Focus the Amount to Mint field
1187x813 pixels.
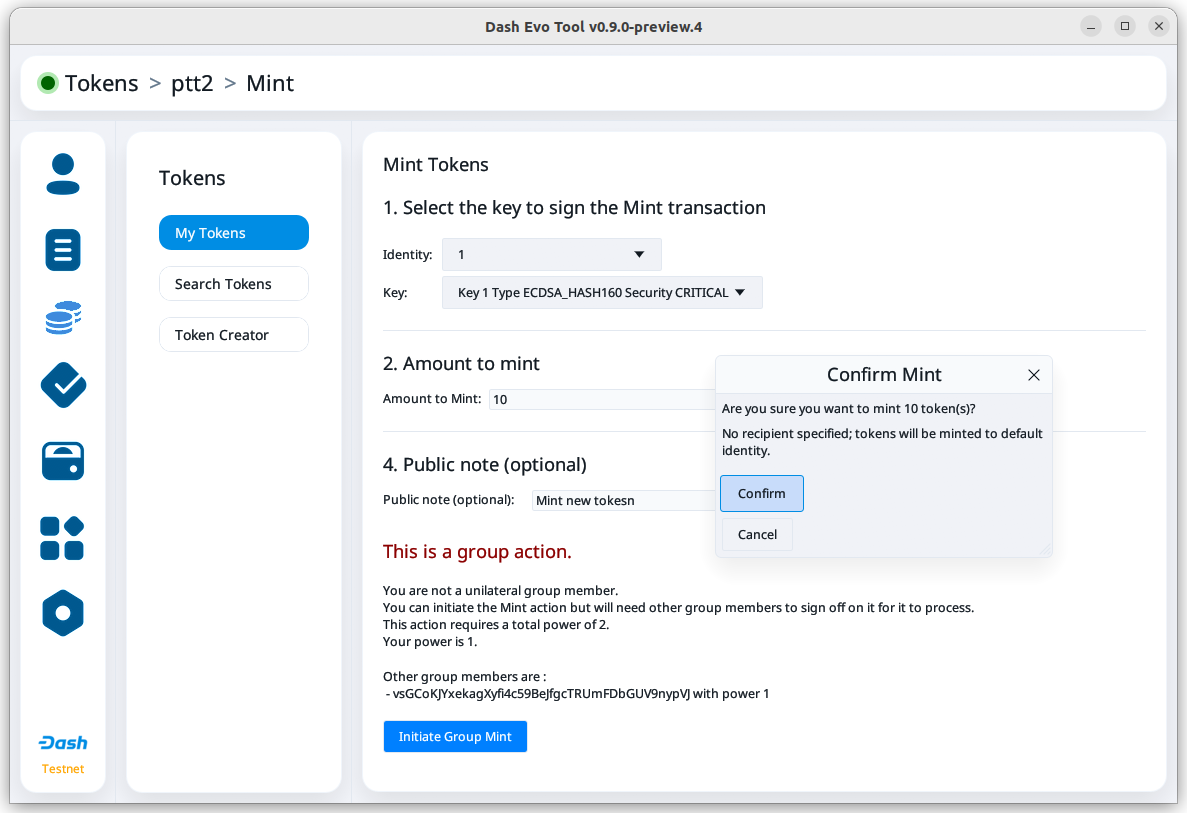600,399
